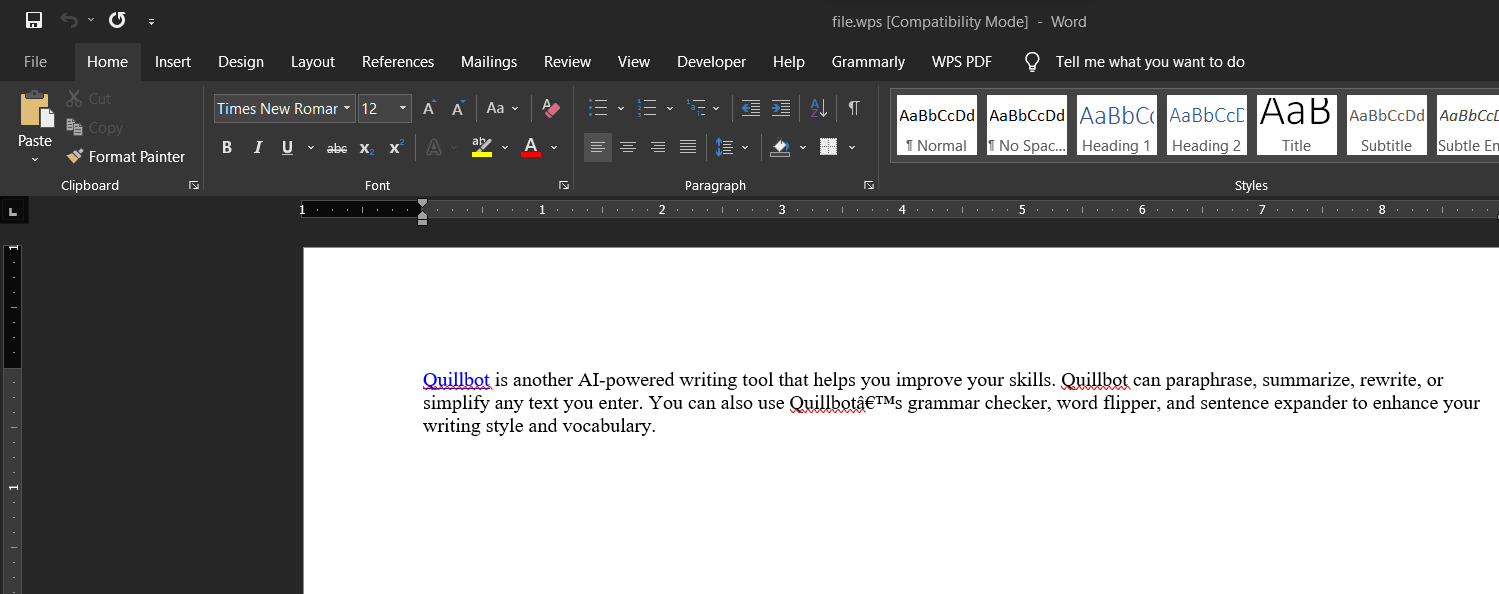Apply the Heading 1 style
The width and height of the screenshot is (1499, 594).
coord(1115,124)
